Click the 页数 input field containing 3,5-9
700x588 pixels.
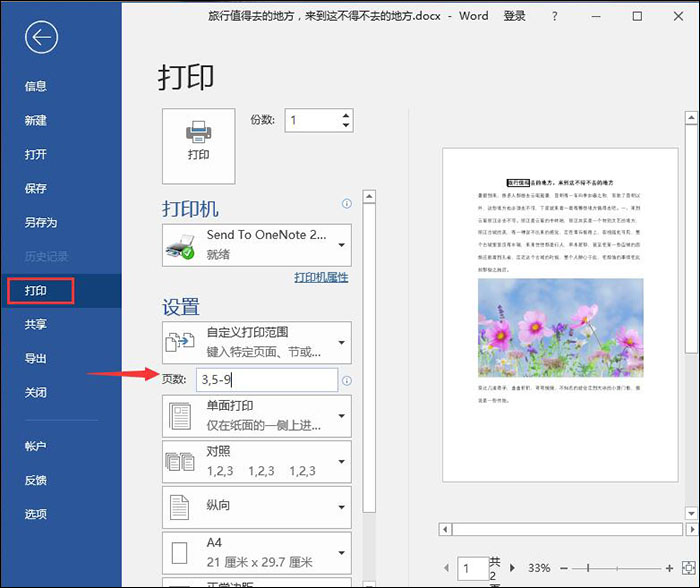tap(267, 380)
